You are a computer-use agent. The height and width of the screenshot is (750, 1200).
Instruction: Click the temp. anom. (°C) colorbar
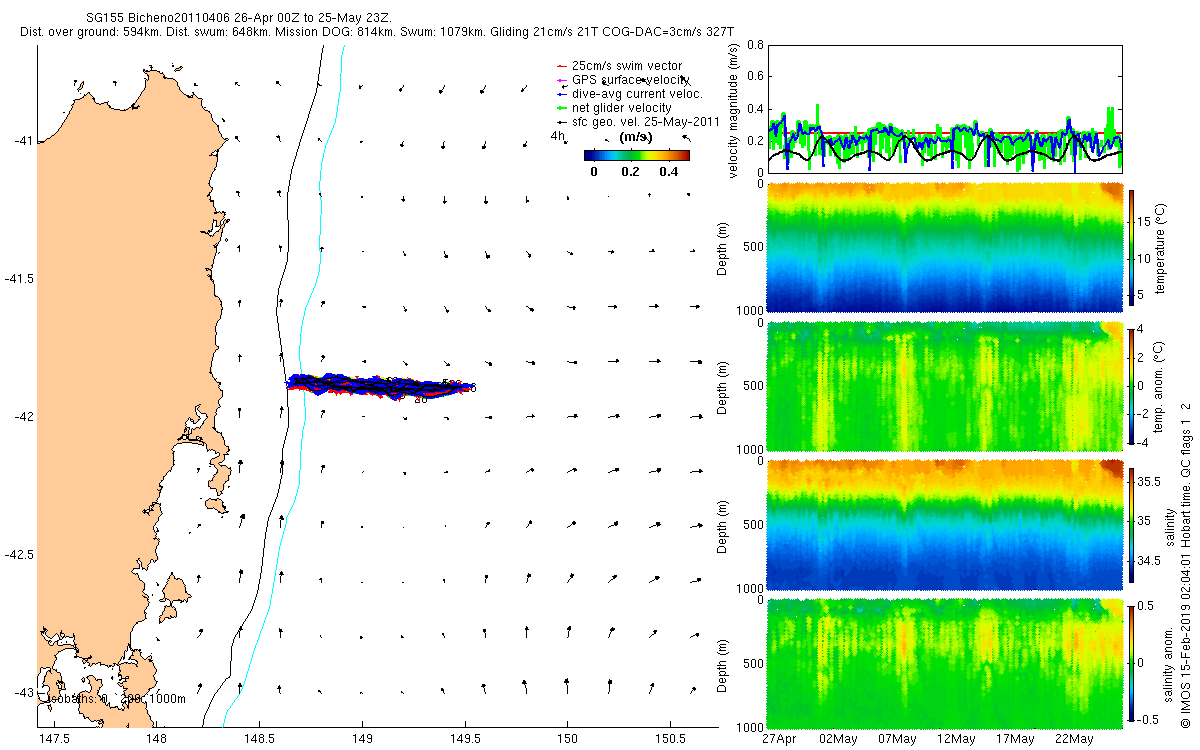point(1132,385)
